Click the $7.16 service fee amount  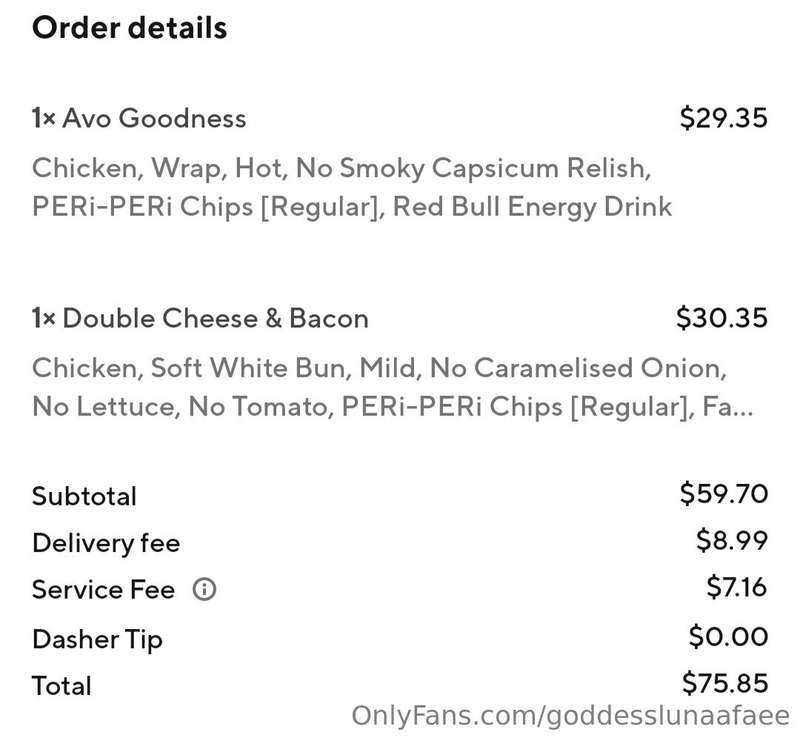click(737, 587)
